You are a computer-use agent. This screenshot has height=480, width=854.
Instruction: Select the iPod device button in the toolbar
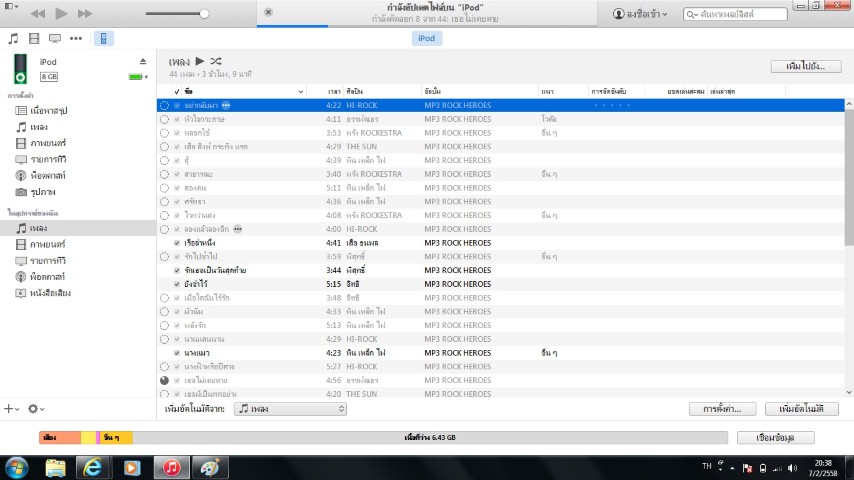[x=103, y=38]
